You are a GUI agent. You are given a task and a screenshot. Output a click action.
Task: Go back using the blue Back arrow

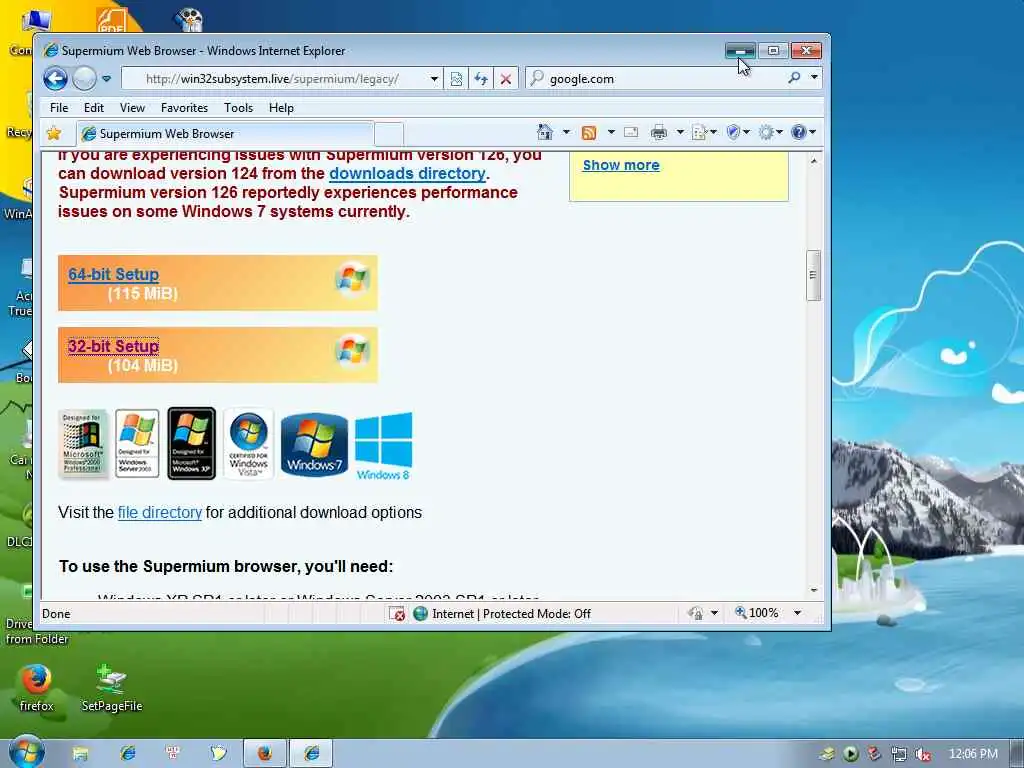56,79
